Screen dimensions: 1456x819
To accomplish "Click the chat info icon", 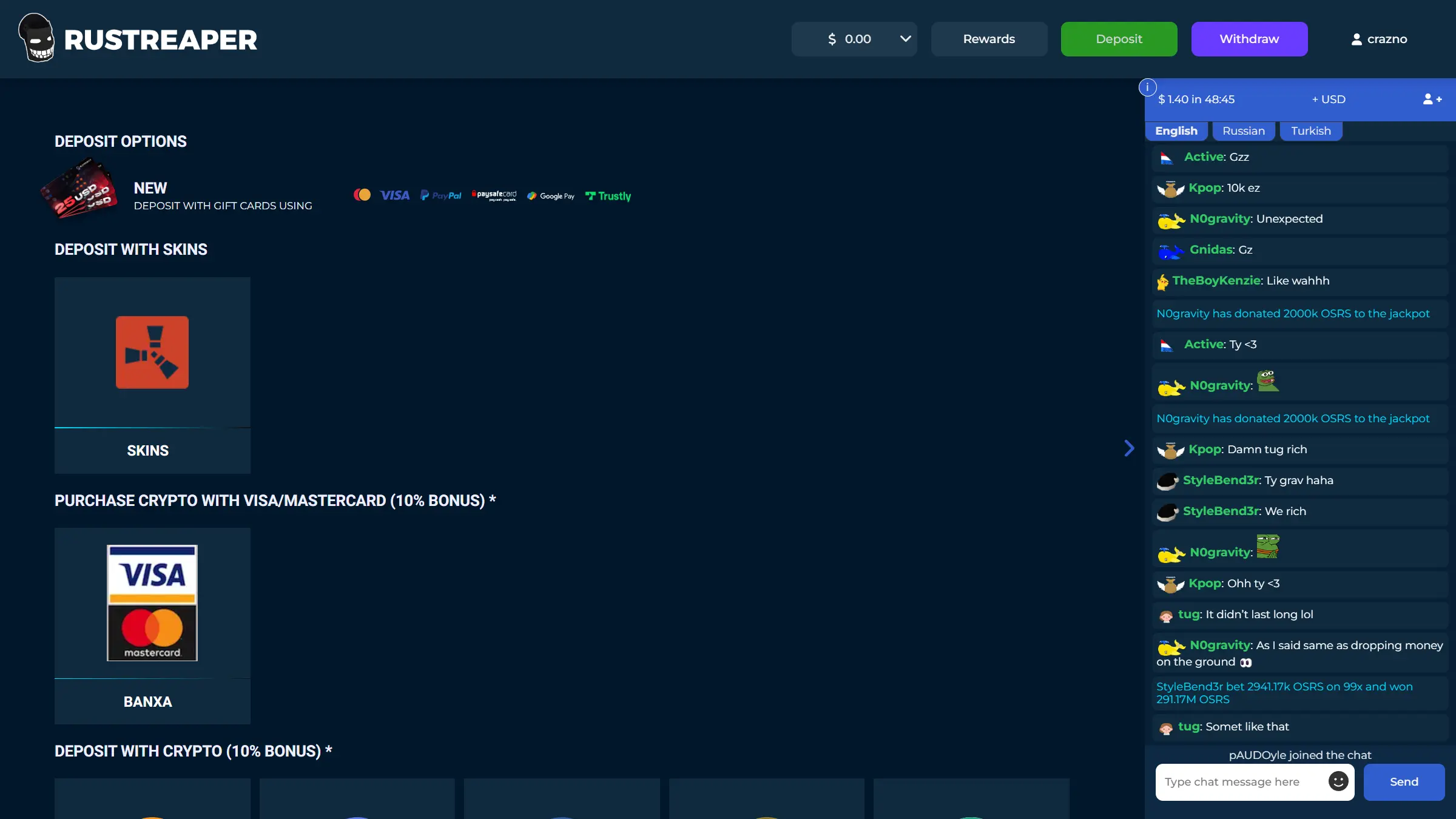I will coord(1147,87).
